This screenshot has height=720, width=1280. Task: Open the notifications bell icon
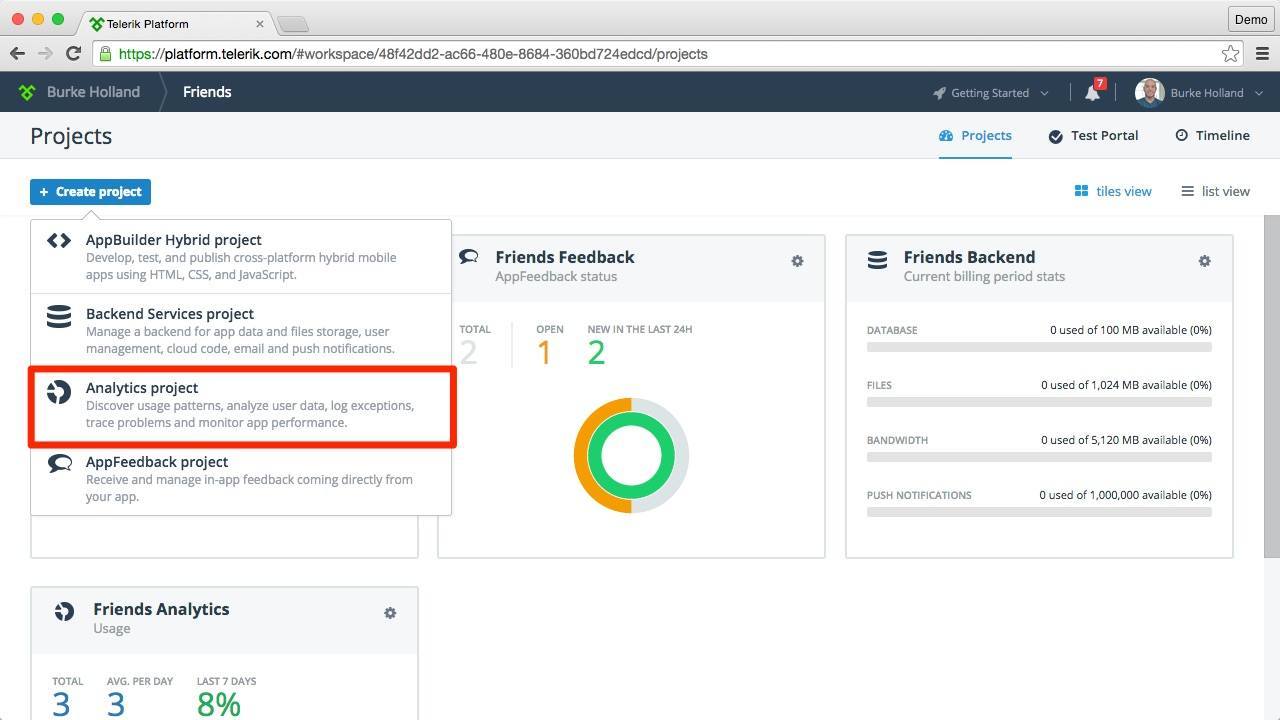click(x=1092, y=93)
